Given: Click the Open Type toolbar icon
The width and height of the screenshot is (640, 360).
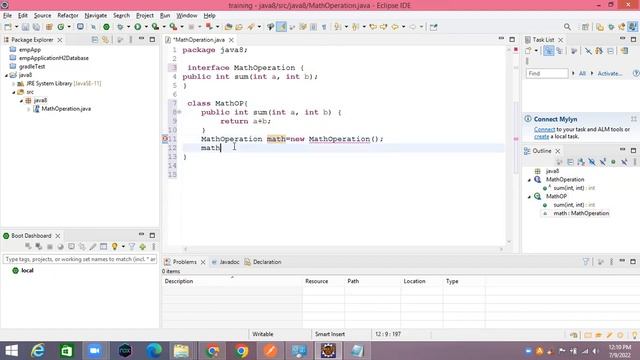Looking at the screenshot, I should (228, 27).
